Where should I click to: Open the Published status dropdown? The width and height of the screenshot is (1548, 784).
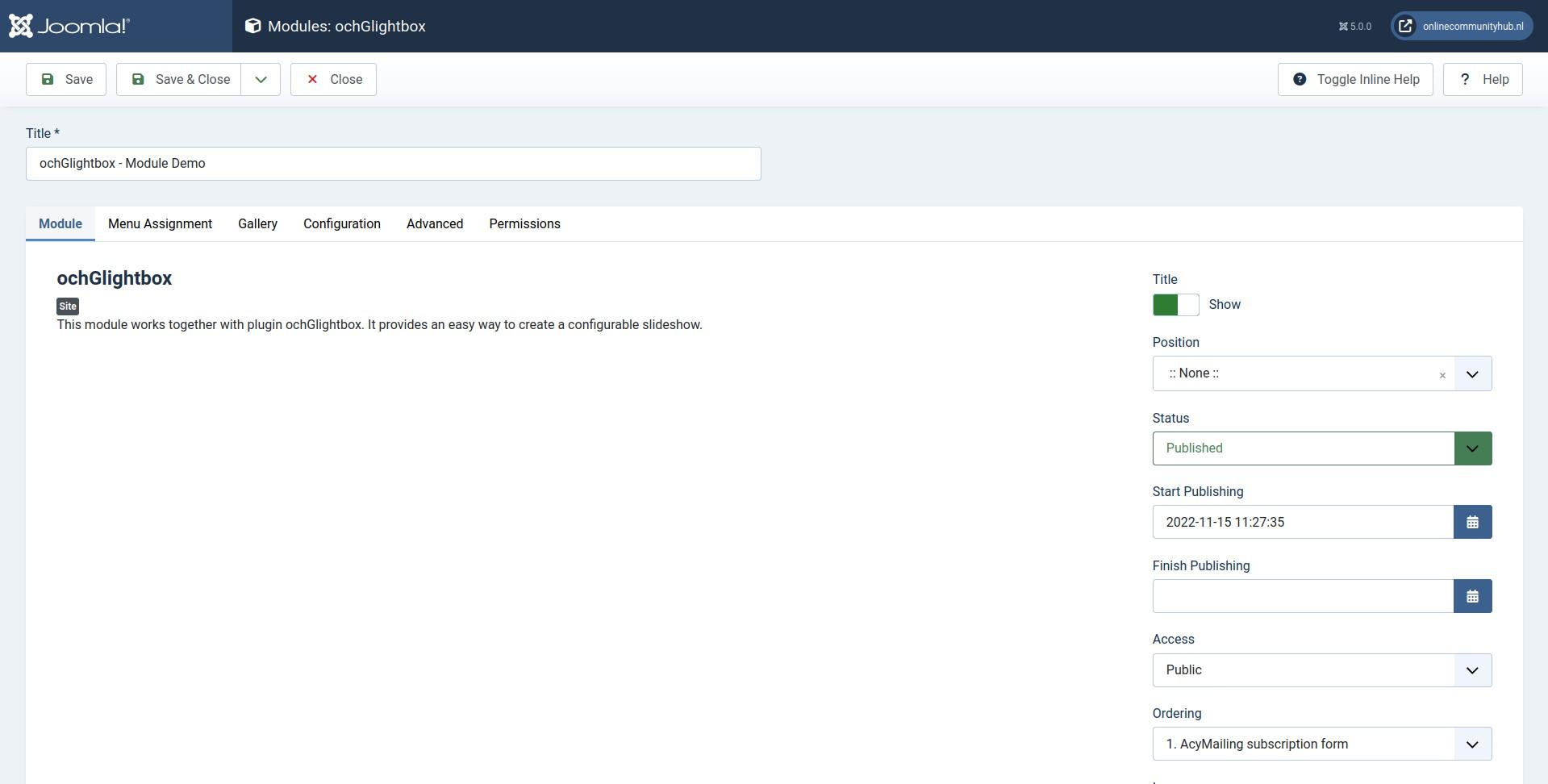click(x=1322, y=448)
